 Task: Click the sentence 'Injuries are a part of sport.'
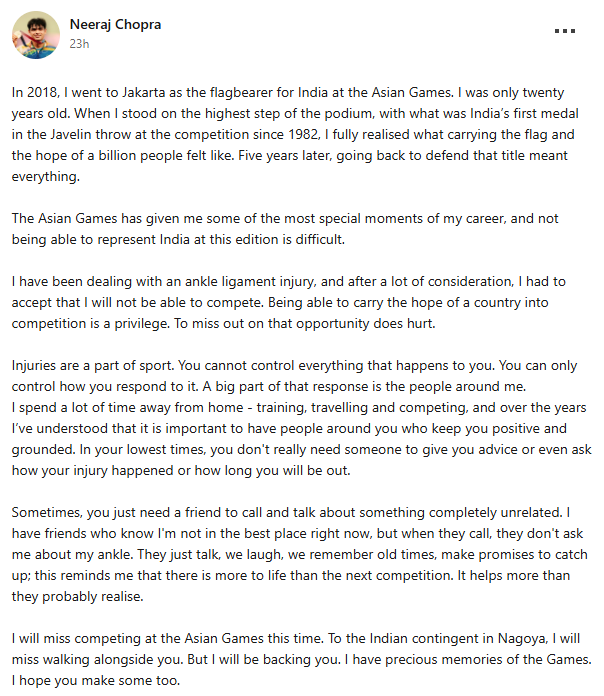click(x=93, y=366)
